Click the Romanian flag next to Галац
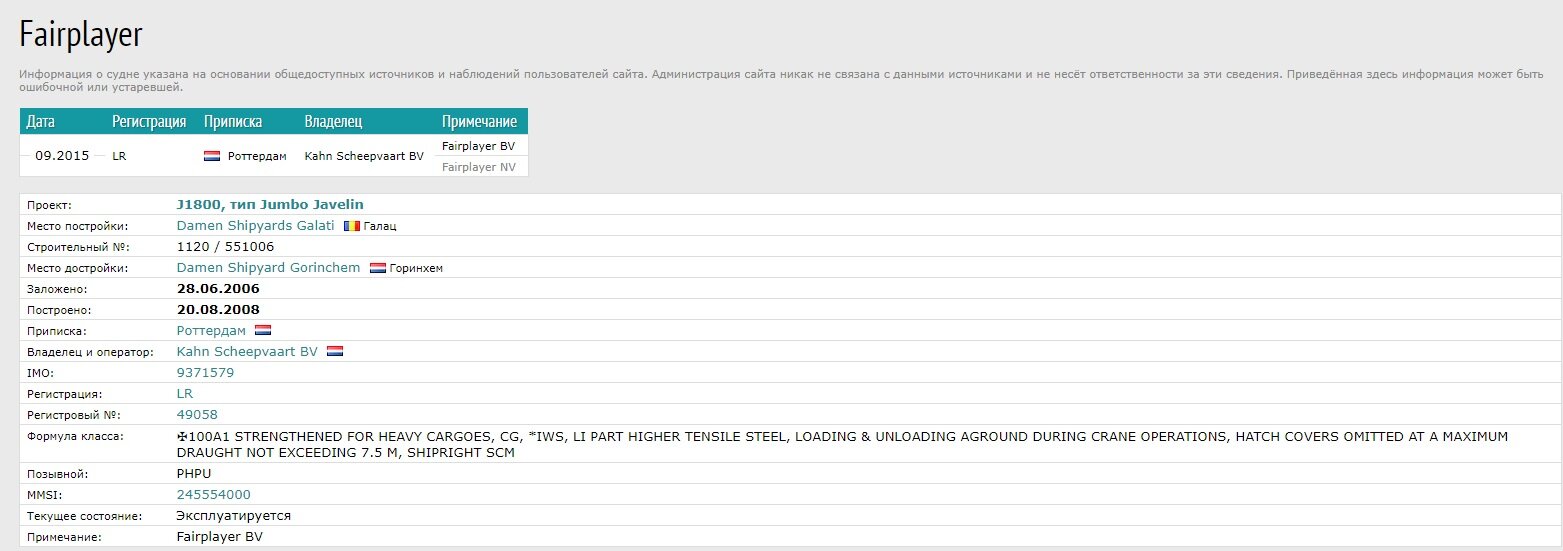Viewport: 1563px width, 551px height. (351, 226)
